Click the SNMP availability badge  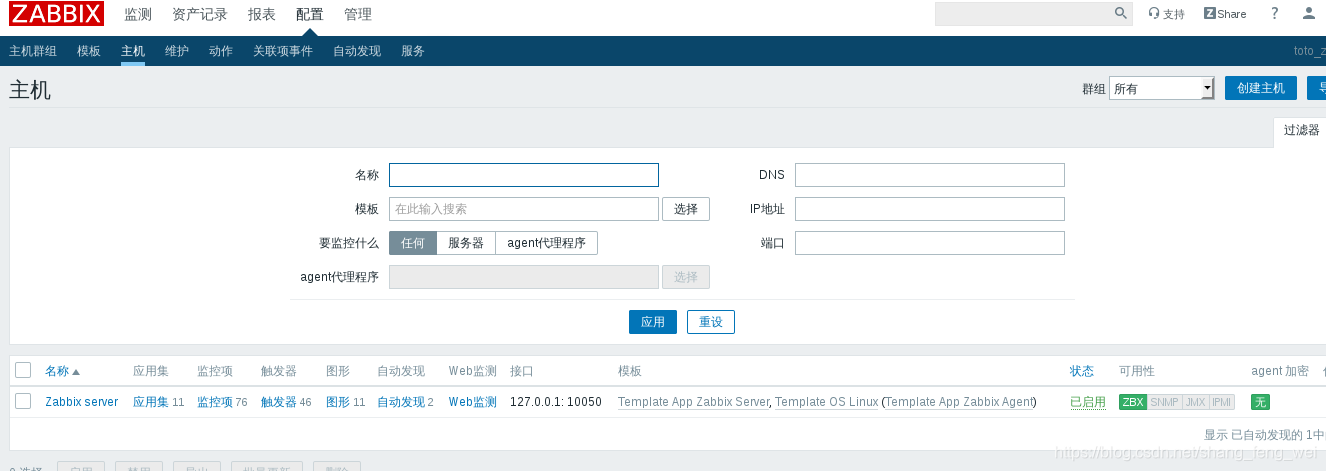(1164, 402)
